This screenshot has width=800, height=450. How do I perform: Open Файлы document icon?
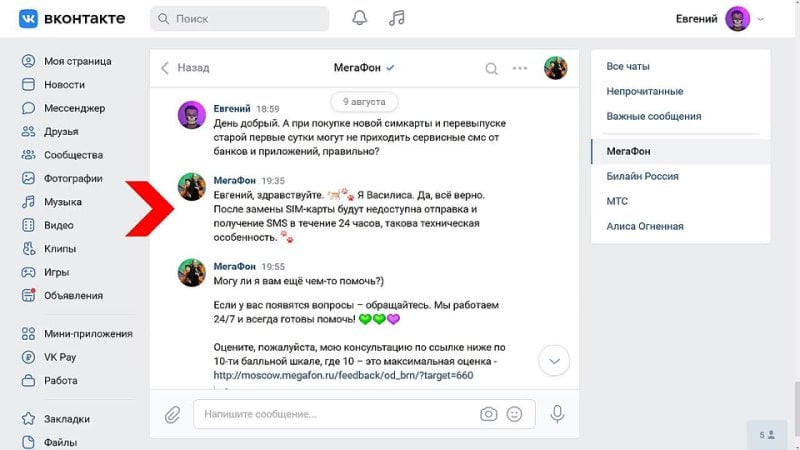29,442
